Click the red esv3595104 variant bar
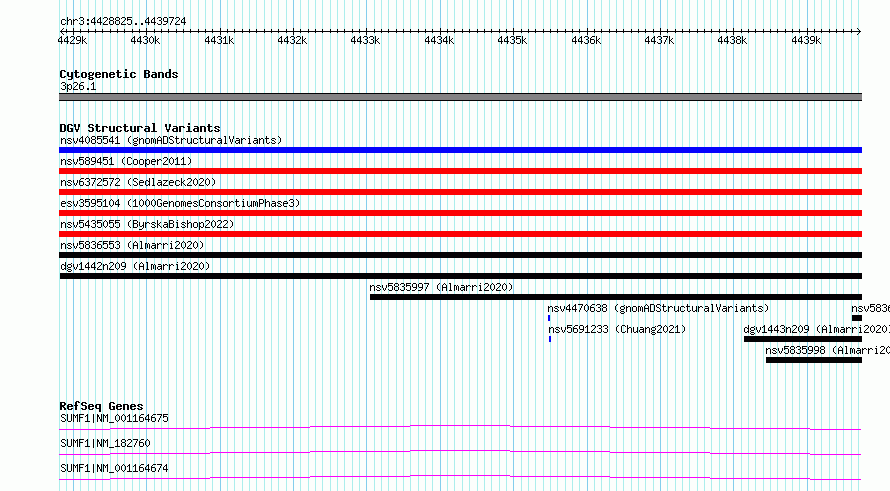890x491 pixels. coord(460,213)
